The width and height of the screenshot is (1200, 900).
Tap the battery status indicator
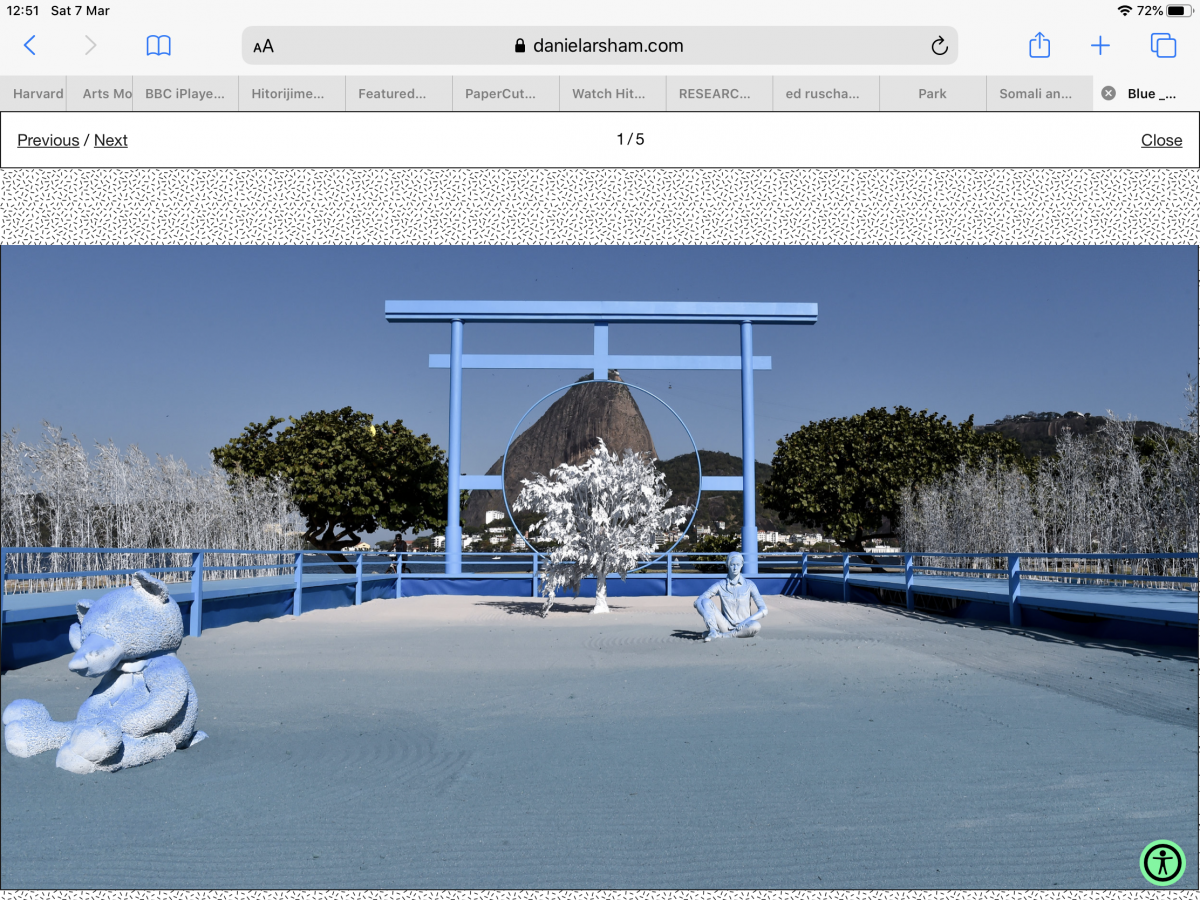(x=1176, y=11)
